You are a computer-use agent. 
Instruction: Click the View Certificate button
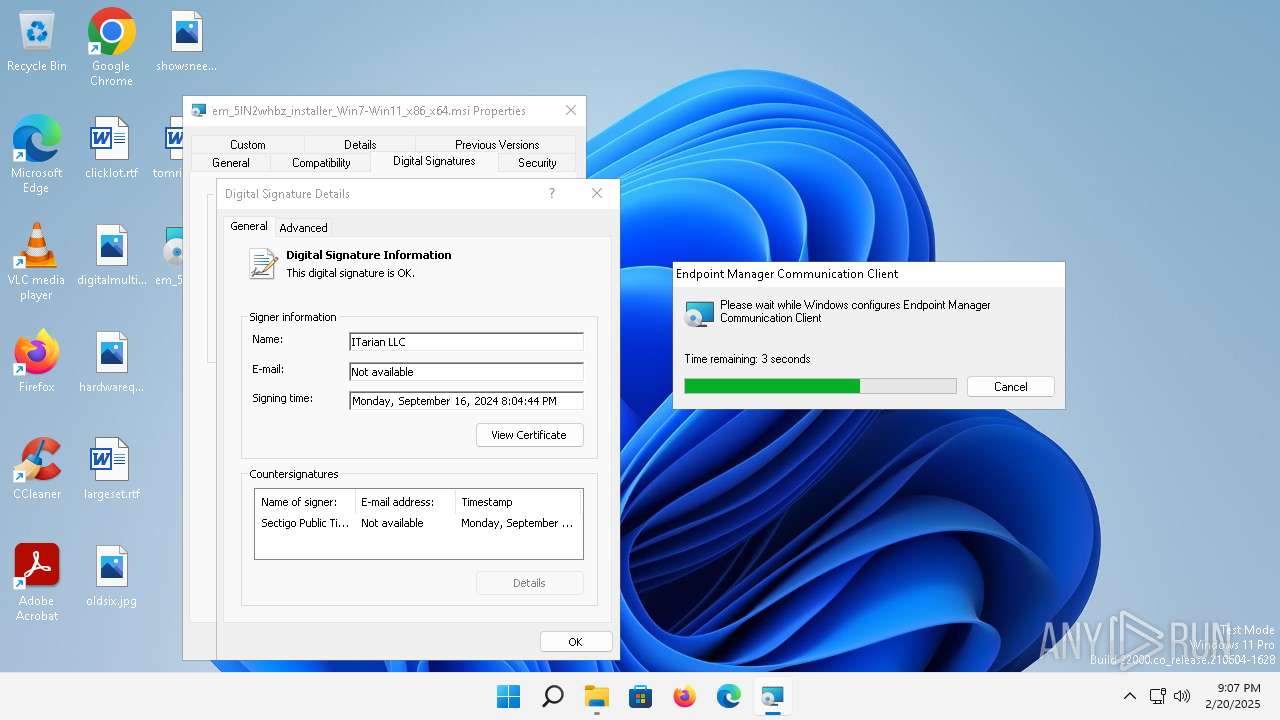coord(529,435)
